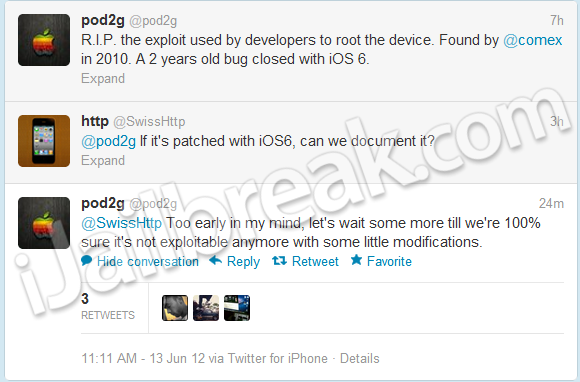This screenshot has width=580, height=382.
Task: Expand the first pod2g tweet
Action: [x=103, y=78]
